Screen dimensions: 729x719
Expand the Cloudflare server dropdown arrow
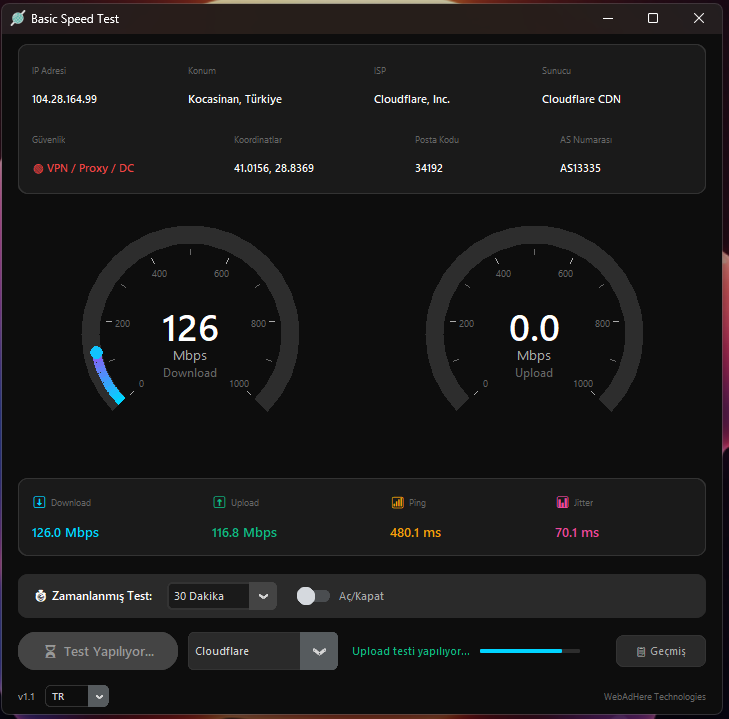319,651
